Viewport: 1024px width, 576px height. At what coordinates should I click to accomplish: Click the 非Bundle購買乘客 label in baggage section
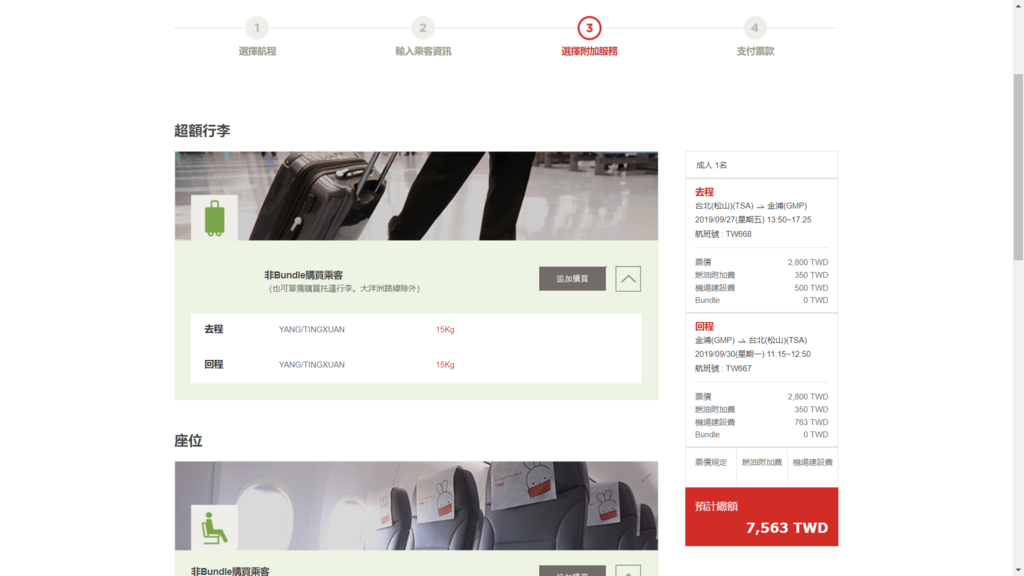point(304,276)
